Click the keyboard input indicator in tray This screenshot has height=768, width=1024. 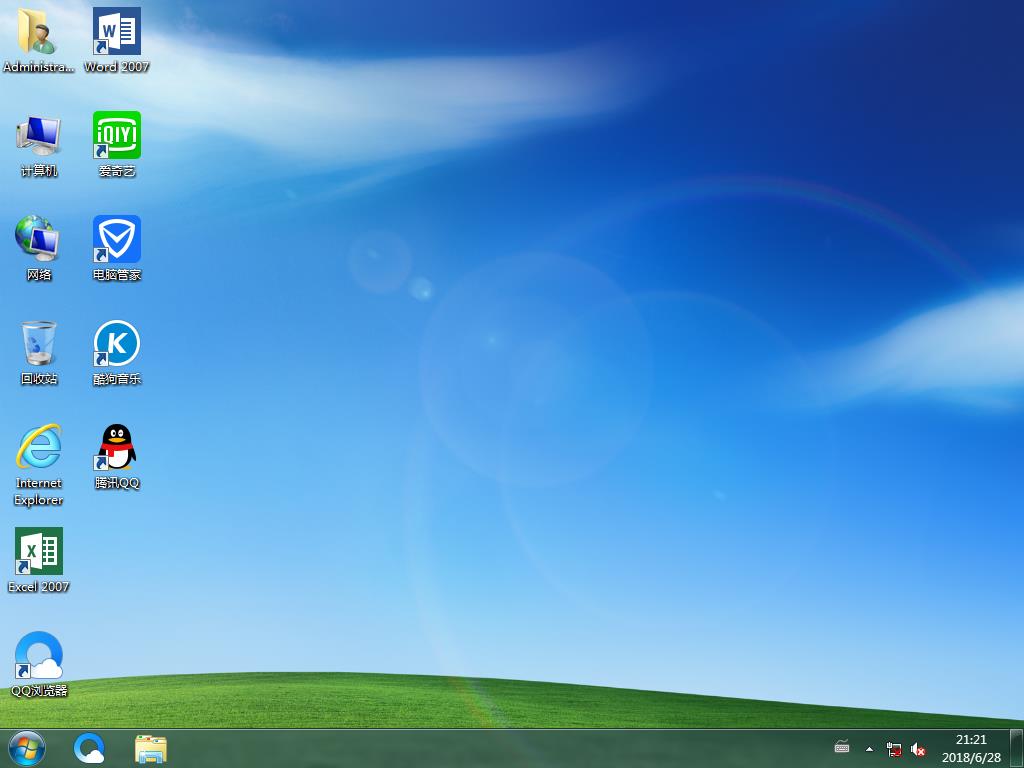(x=842, y=748)
